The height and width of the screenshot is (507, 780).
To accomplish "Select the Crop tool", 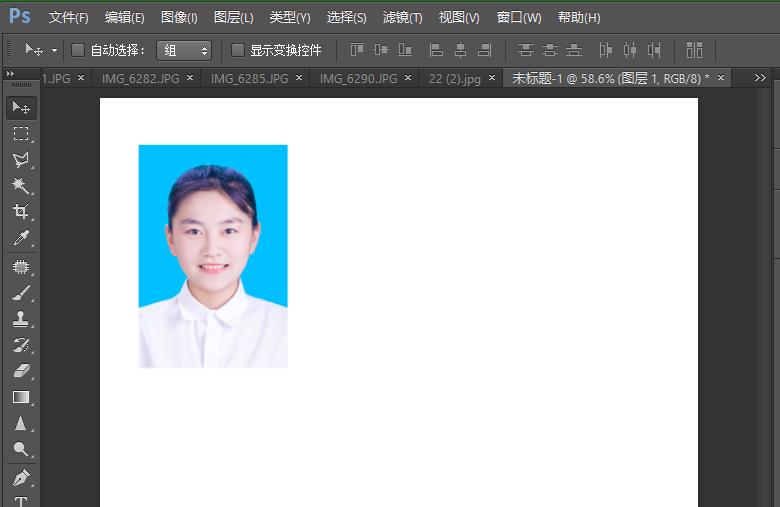I will click(21, 211).
